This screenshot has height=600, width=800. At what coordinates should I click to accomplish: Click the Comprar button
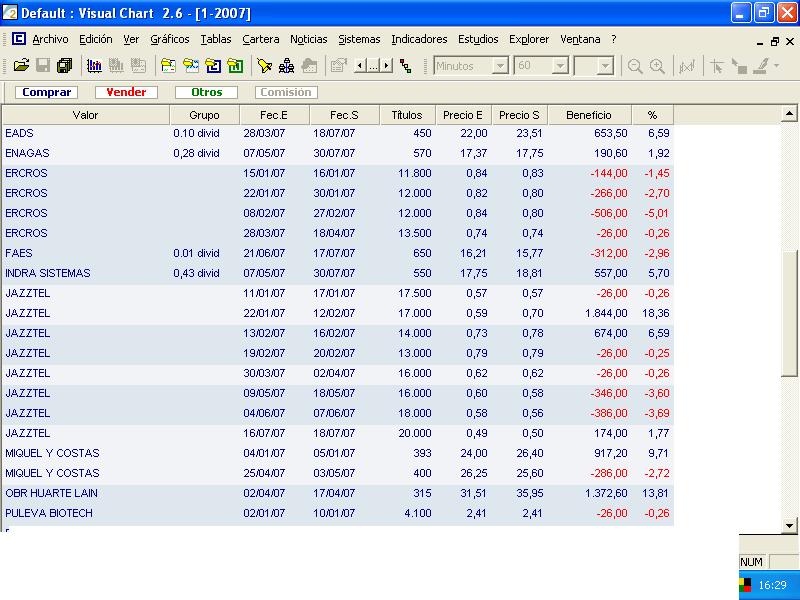tap(46, 92)
